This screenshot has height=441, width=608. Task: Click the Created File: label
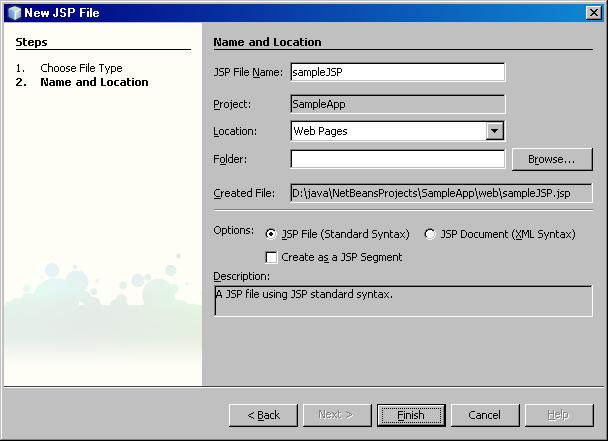coord(244,193)
